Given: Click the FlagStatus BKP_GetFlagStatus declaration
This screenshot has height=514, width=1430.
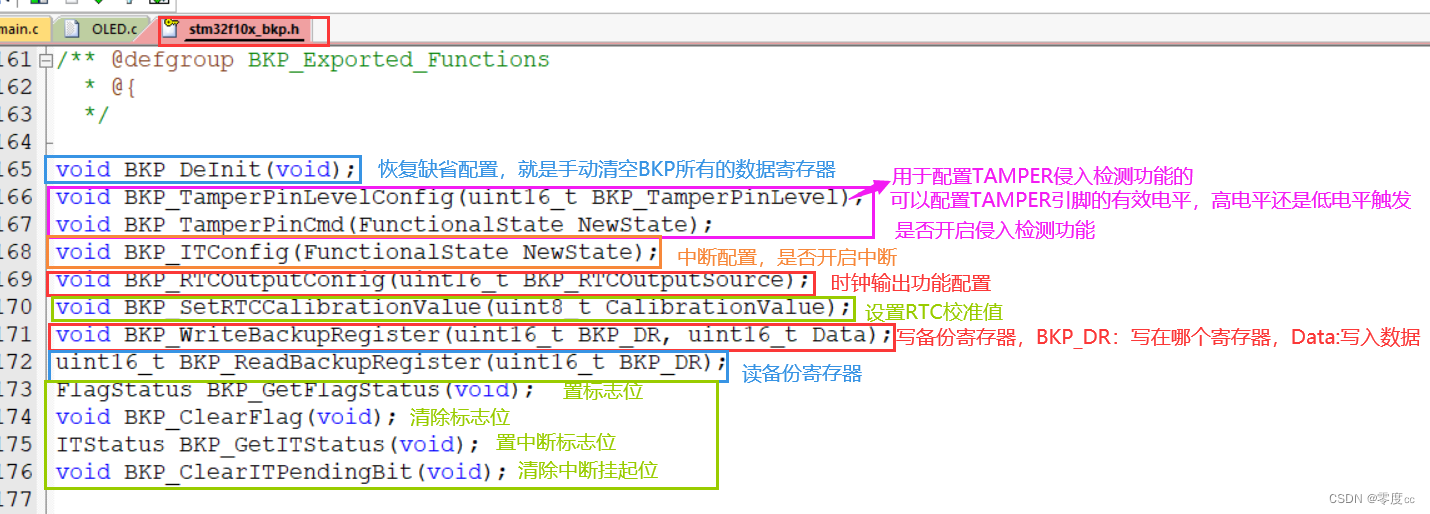Looking at the screenshot, I should pyautogui.click(x=295, y=389).
